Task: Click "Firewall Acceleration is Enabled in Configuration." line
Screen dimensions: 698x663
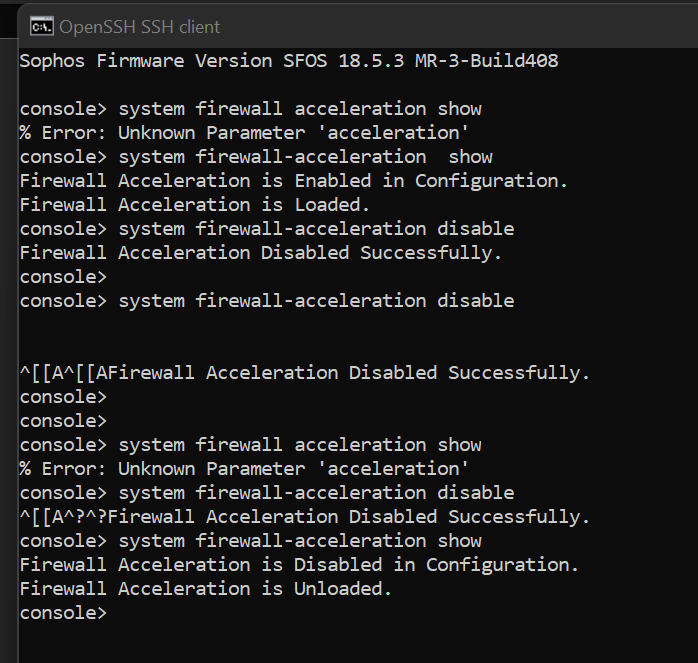Action: [294, 180]
